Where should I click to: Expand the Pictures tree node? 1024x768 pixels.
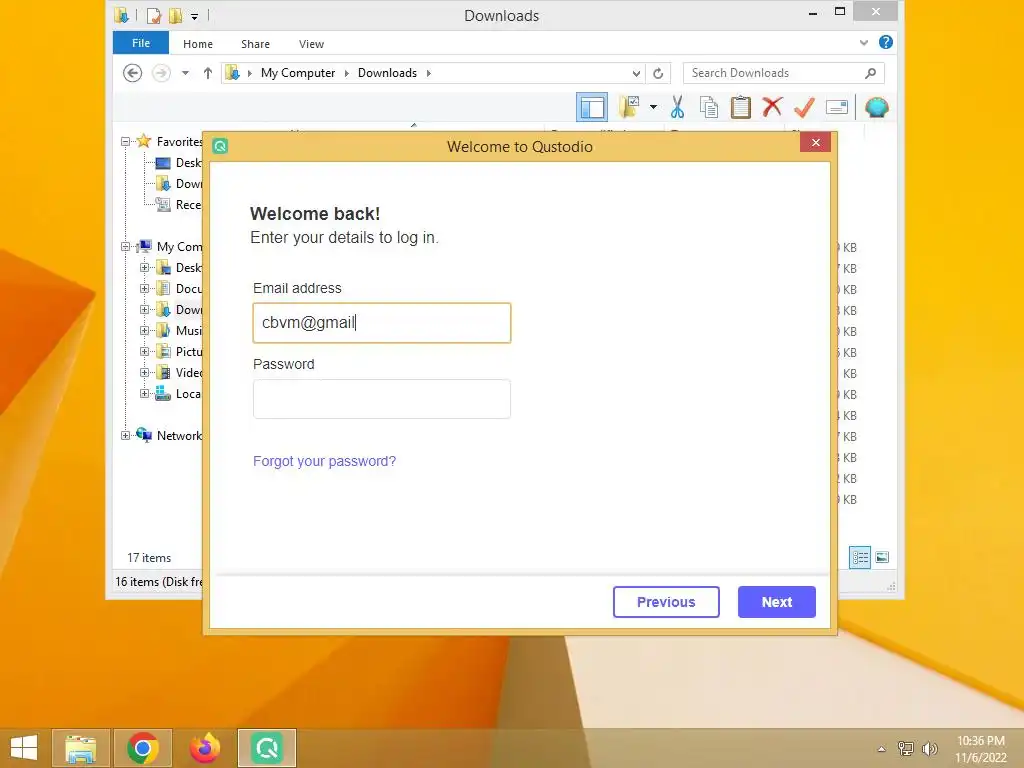144,351
